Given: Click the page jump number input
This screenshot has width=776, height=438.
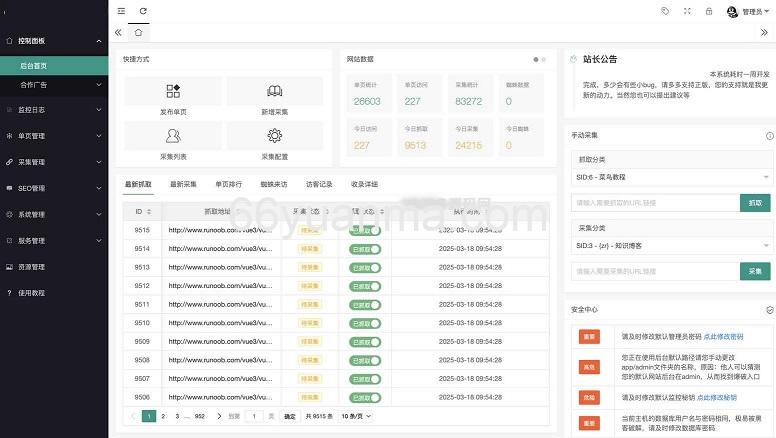Looking at the screenshot, I should click(254, 416).
